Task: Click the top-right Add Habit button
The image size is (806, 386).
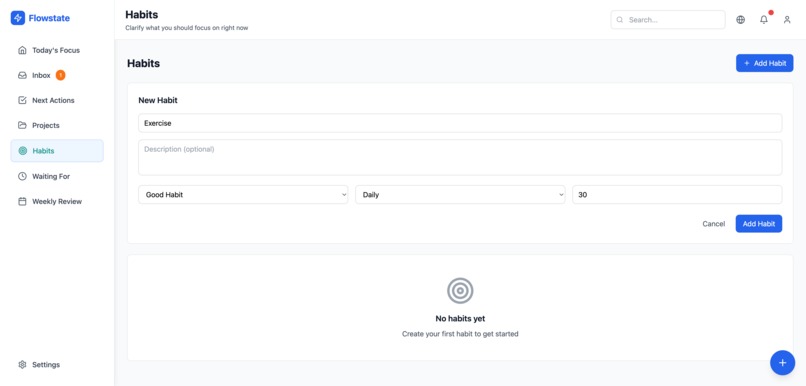Action: tap(764, 63)
